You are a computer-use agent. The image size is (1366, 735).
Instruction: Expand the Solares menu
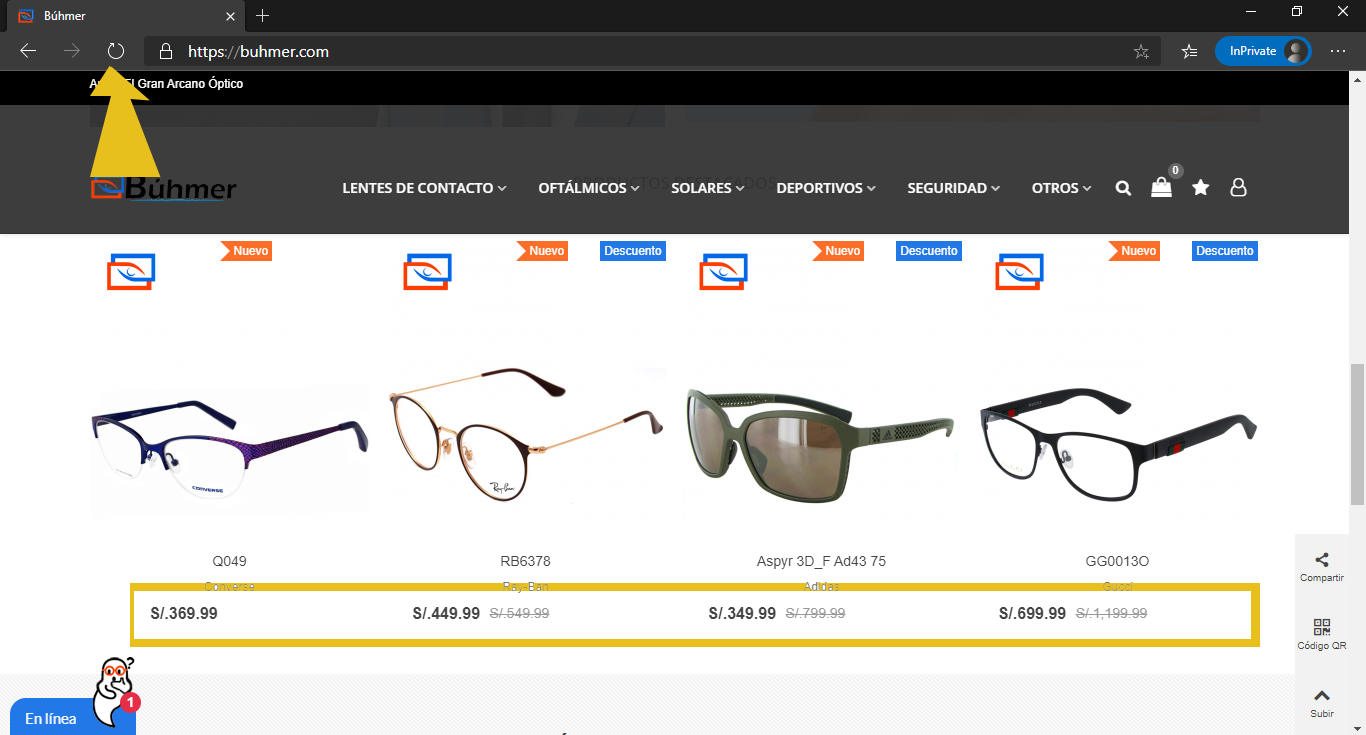click(708, 188)
